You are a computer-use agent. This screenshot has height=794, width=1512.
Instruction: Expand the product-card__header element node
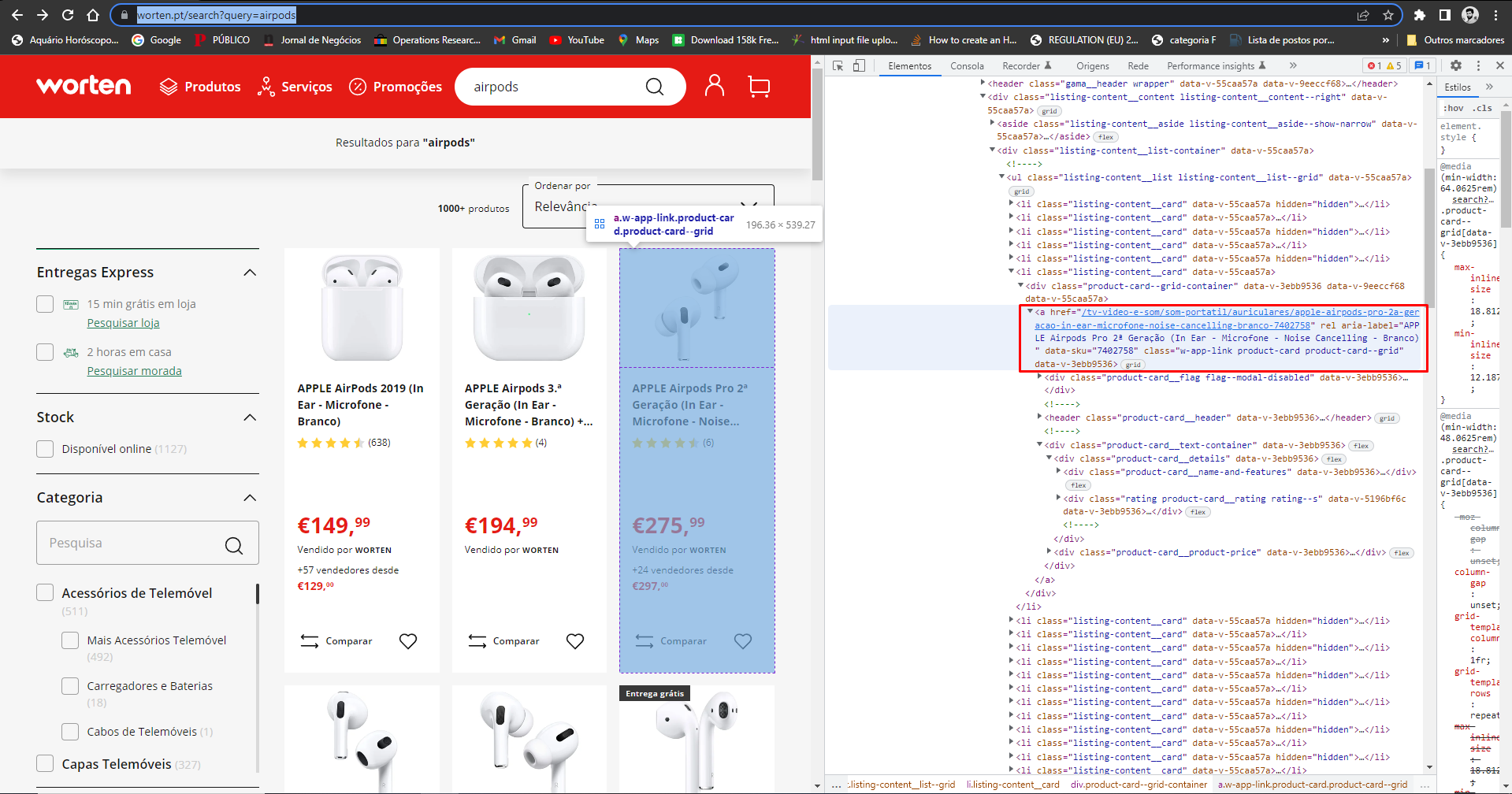[1039, 417]
